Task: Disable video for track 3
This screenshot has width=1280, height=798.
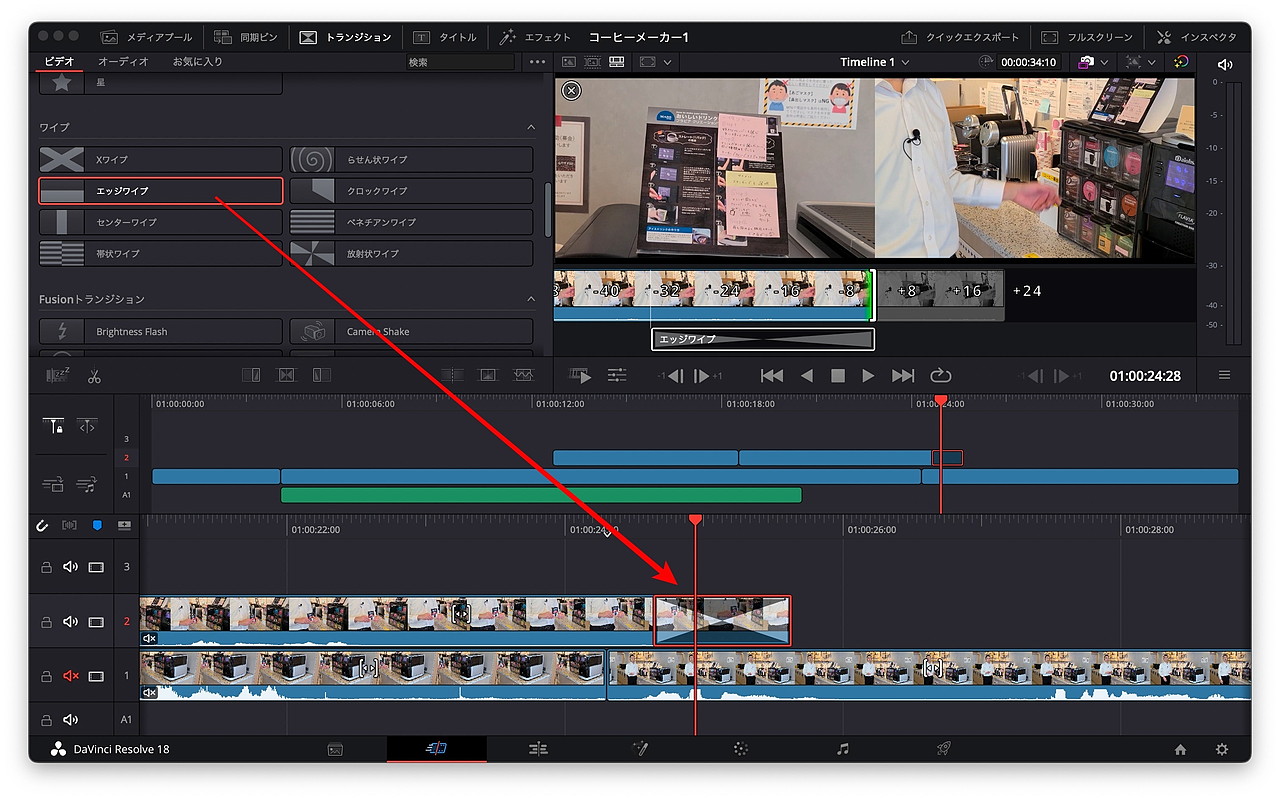Action: [96, 567]
